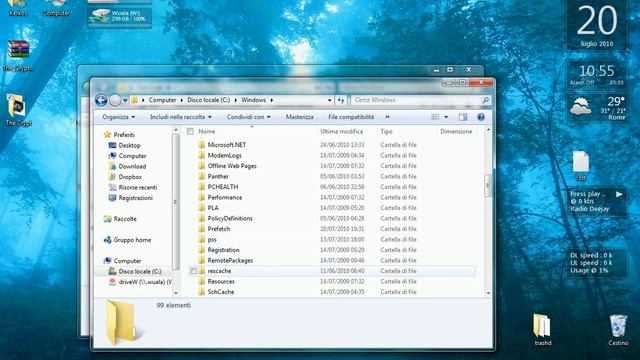The width and height of the screenshot is (640, 360).
Task: Show more toolbar commands with the chevron
Action: tap(387, 117)
